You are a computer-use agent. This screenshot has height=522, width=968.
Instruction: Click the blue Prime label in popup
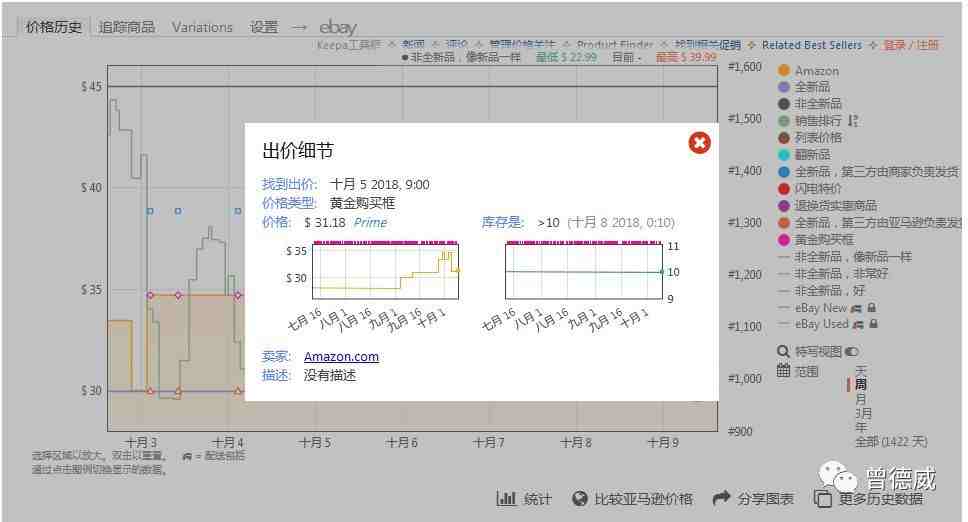pos(370,222)
